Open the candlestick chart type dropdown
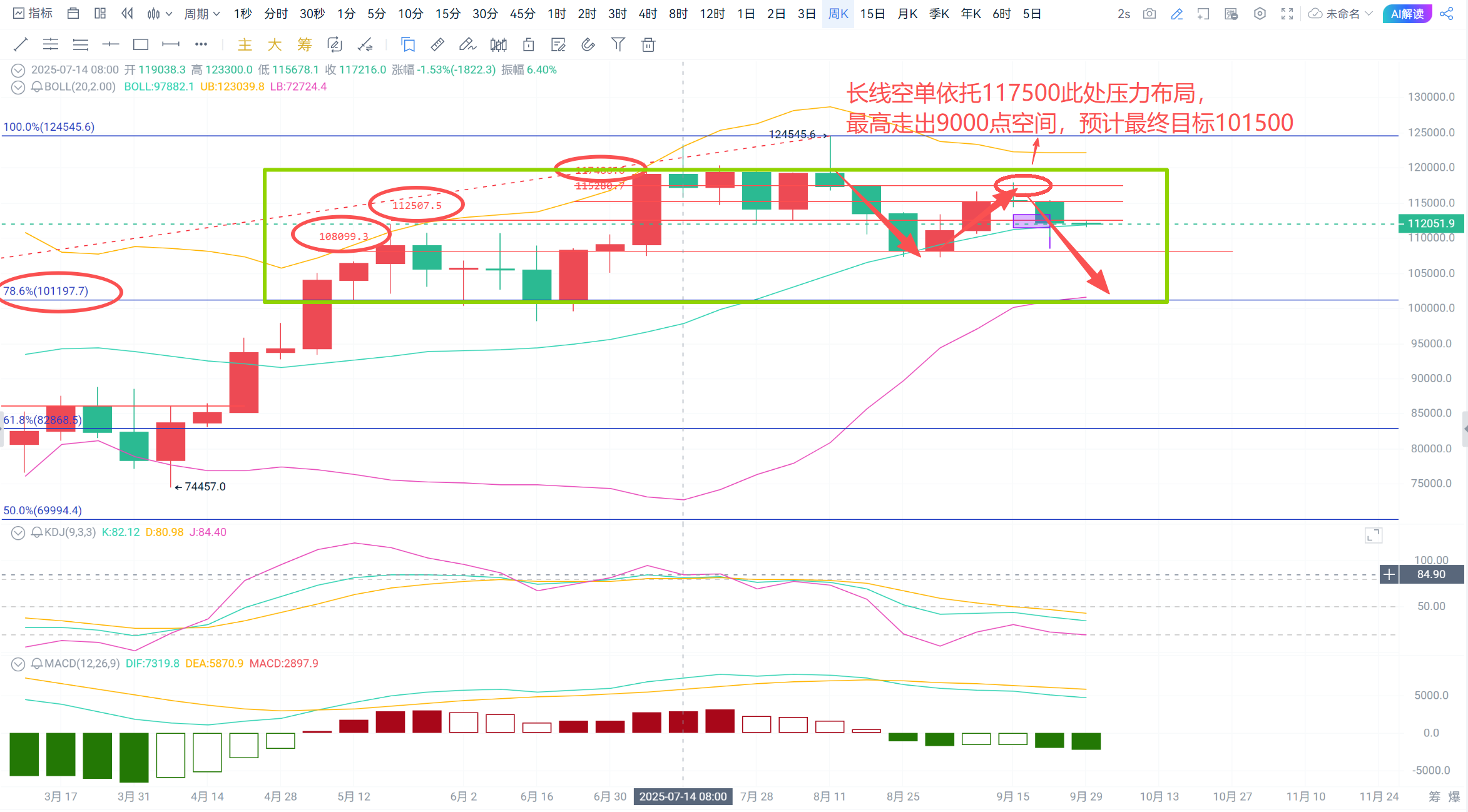The image size is (1468, 812). pos(160,14)
